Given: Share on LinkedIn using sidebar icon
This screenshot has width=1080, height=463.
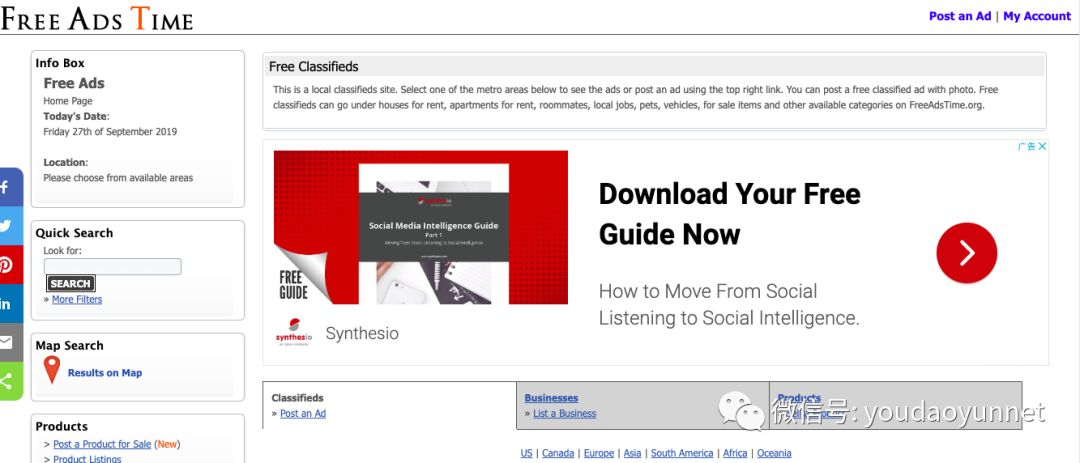Looking at the screenshot, I should pos(6,304).
